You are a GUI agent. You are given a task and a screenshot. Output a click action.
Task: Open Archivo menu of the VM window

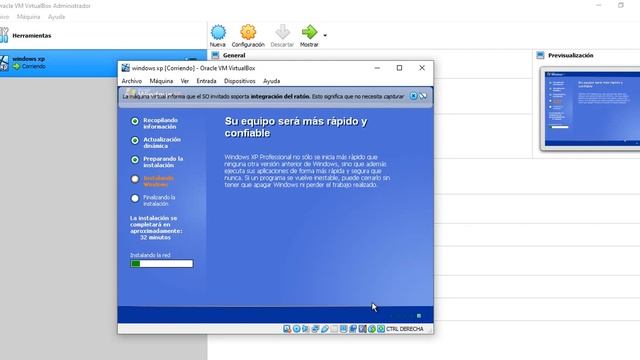[x=131, y=81]
